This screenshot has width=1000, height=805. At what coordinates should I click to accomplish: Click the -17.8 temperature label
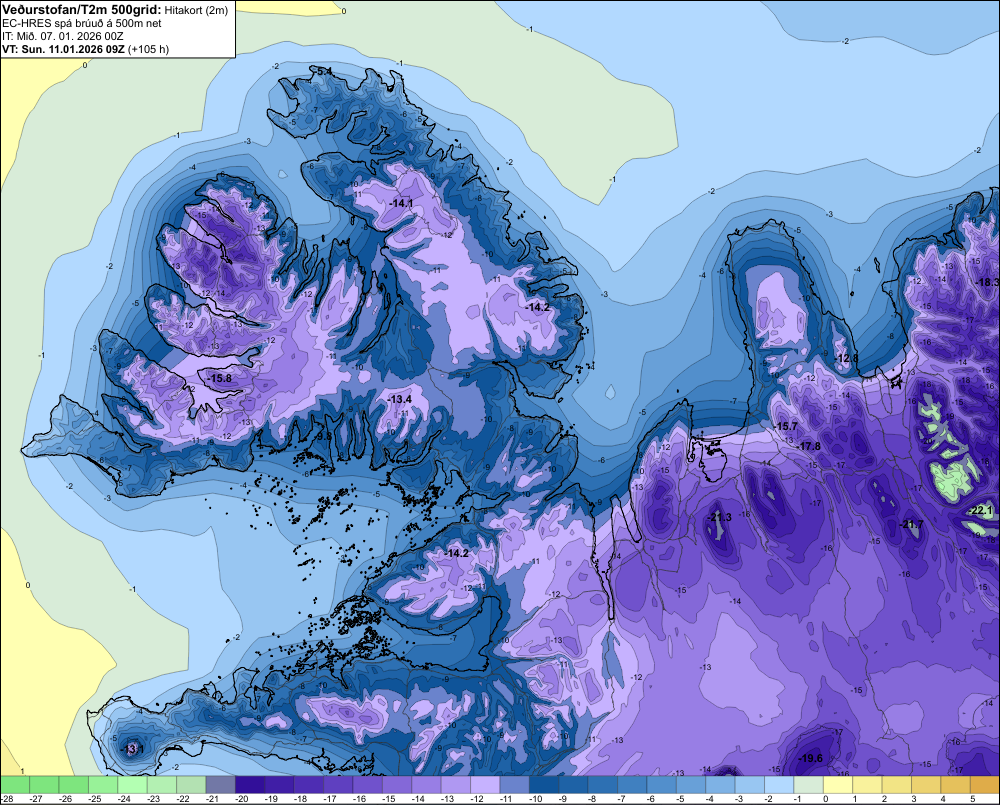tap(809, 446)
